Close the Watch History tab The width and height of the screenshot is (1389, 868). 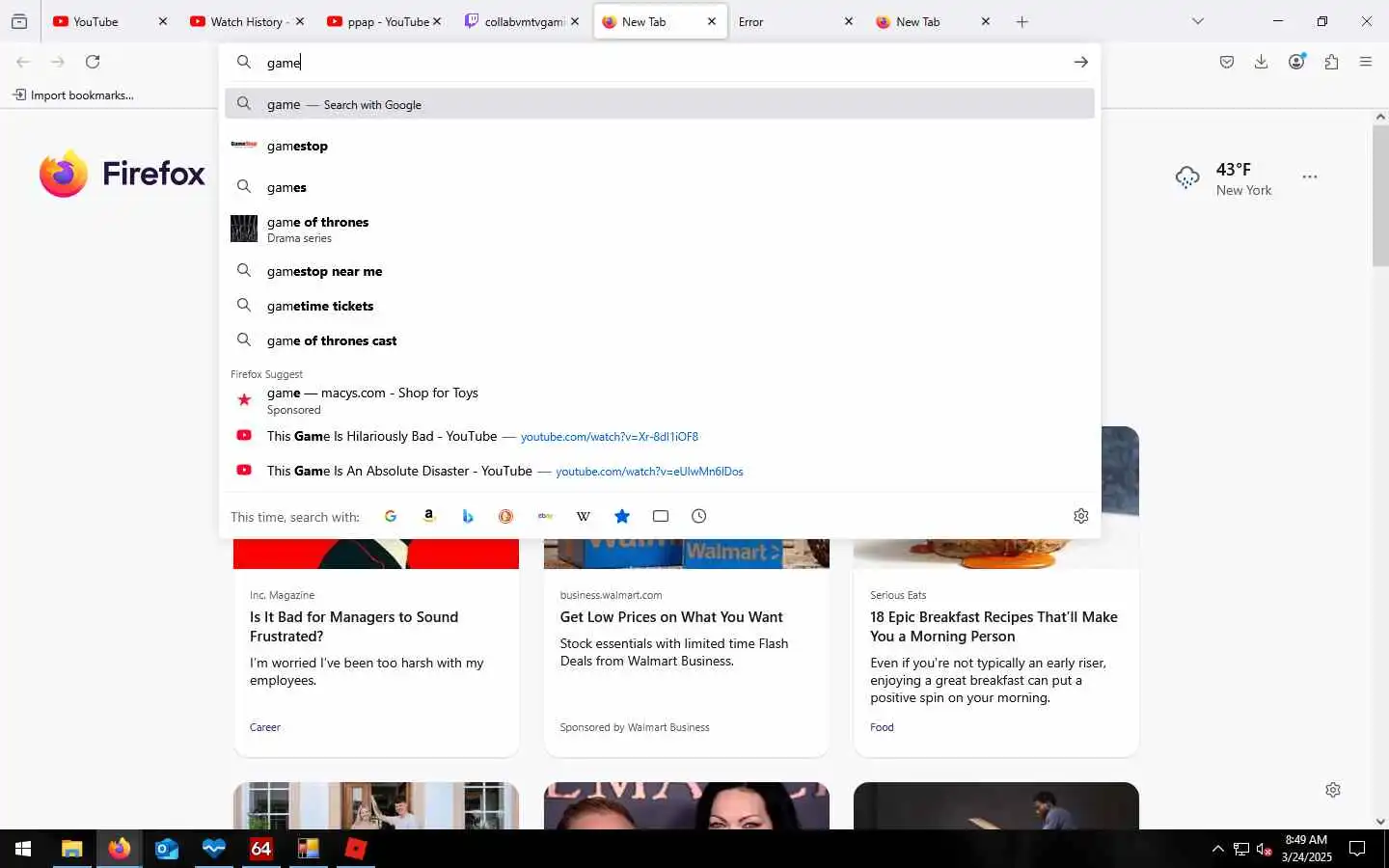point(300,21)
